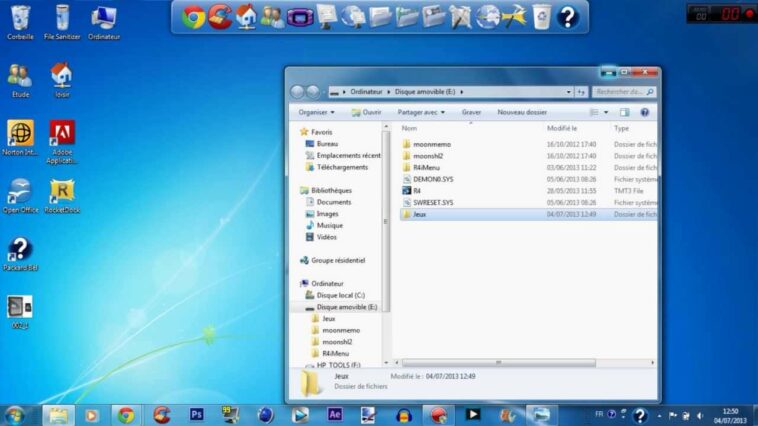The image size is (758, 426).
Task: Click the CCleaner icon in the dock
Action: pos(220,16)
